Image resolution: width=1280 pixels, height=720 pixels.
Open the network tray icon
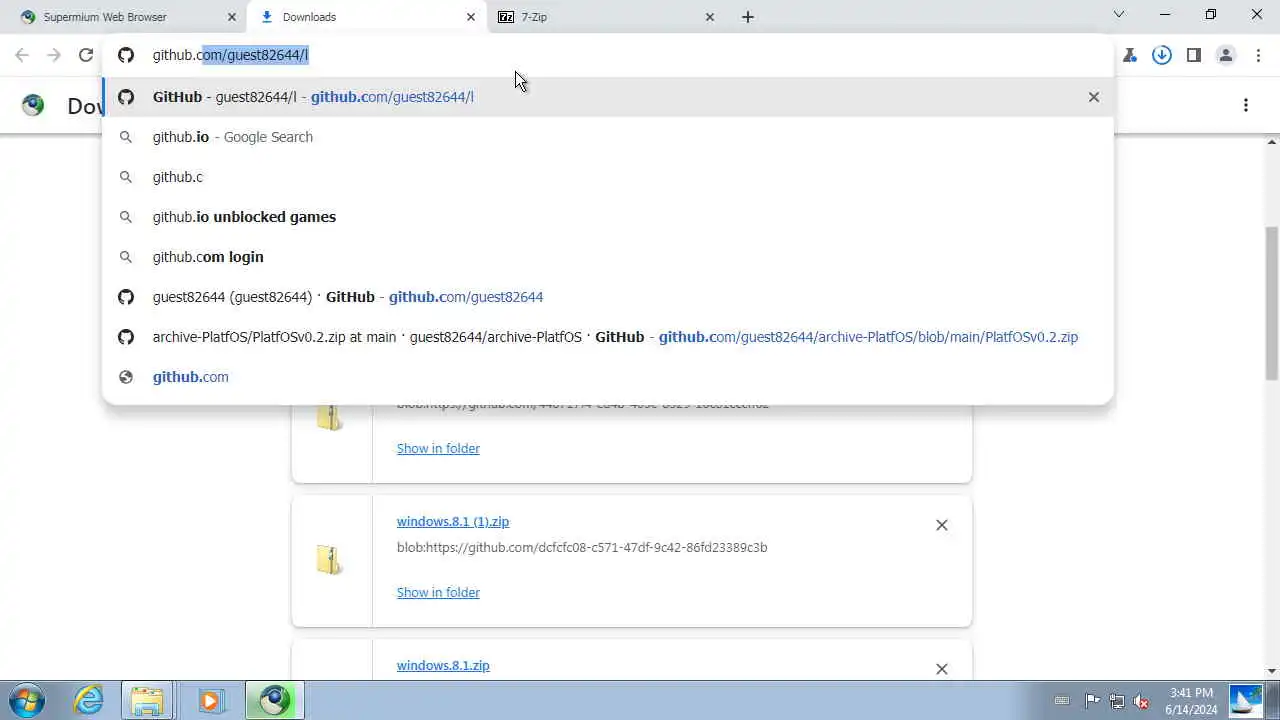[x=1116, y=701]
